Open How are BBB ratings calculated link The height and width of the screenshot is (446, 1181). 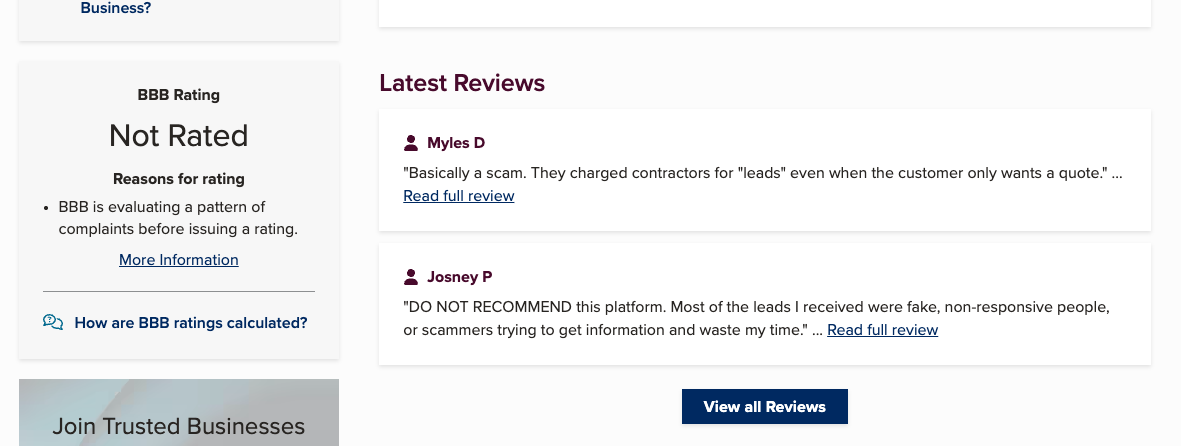(x=191, y=323)
